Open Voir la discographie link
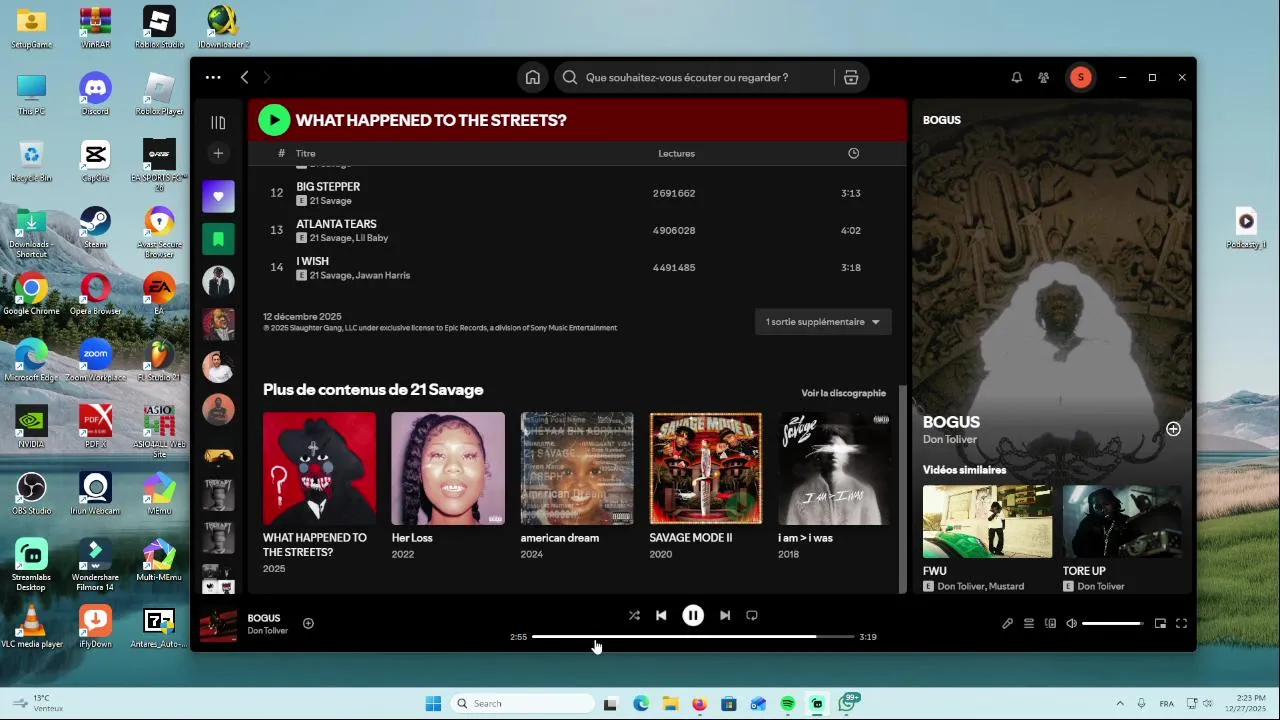The height and width of the screenshot is (720, 1280). pos(843,393)
